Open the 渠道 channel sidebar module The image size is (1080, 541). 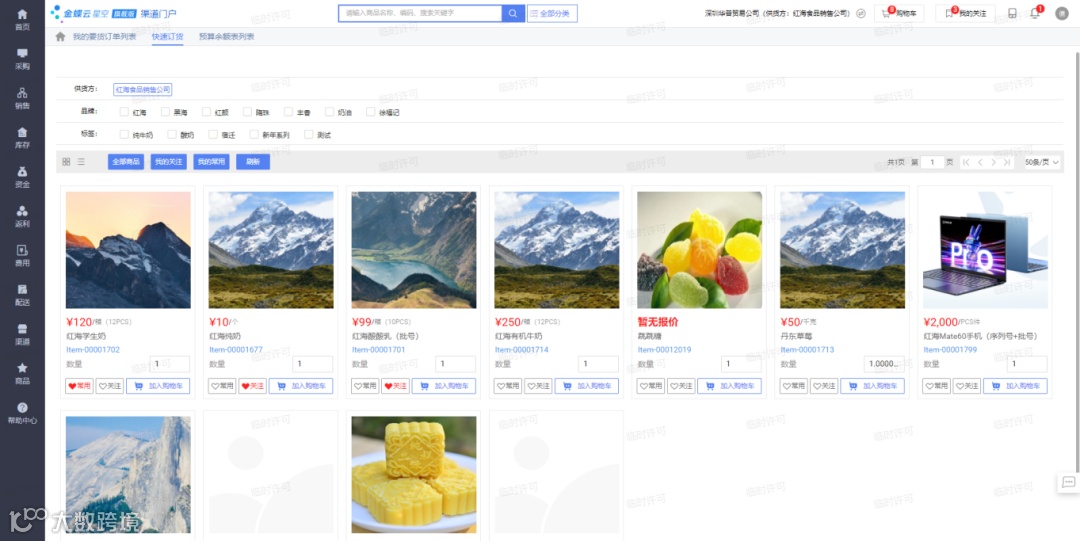pyautogui.click(x=22, y=334)
